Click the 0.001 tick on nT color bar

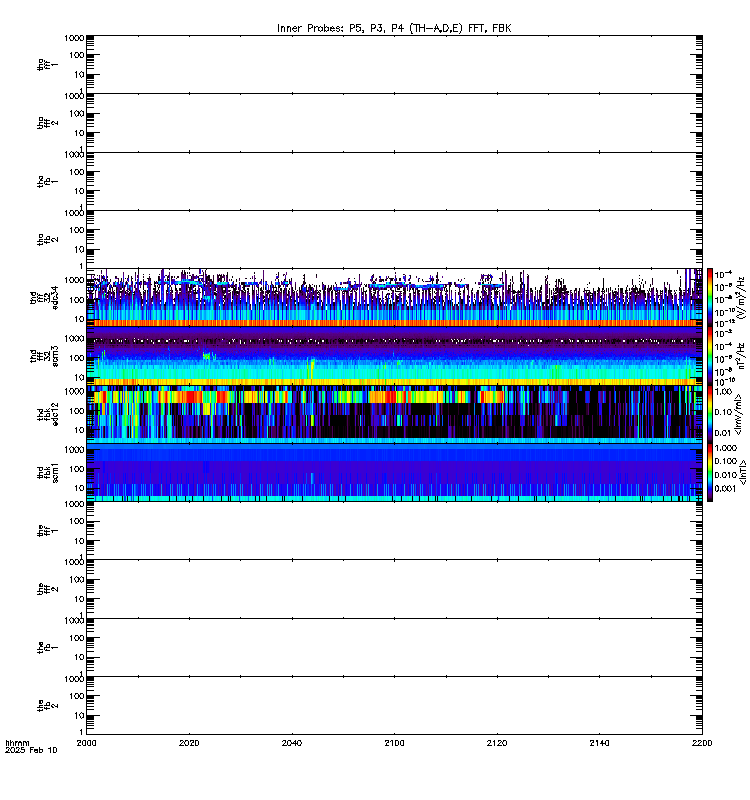[x=726, y=488]
